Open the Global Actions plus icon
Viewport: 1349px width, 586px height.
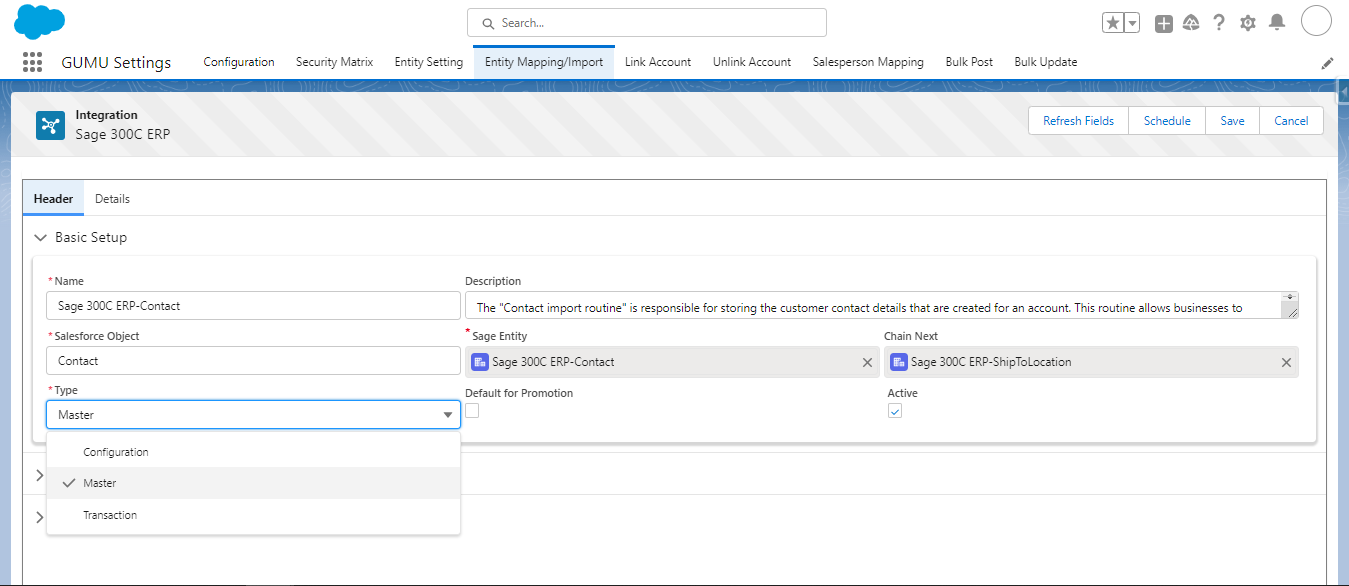click(1163, 23)
